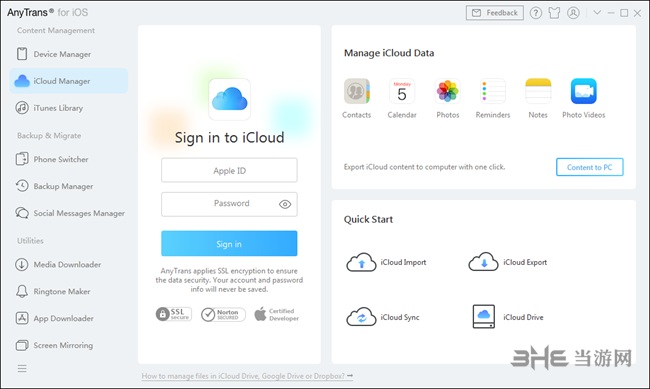
Task: Open iTunes Library section
Action: (x=68, y=108)
